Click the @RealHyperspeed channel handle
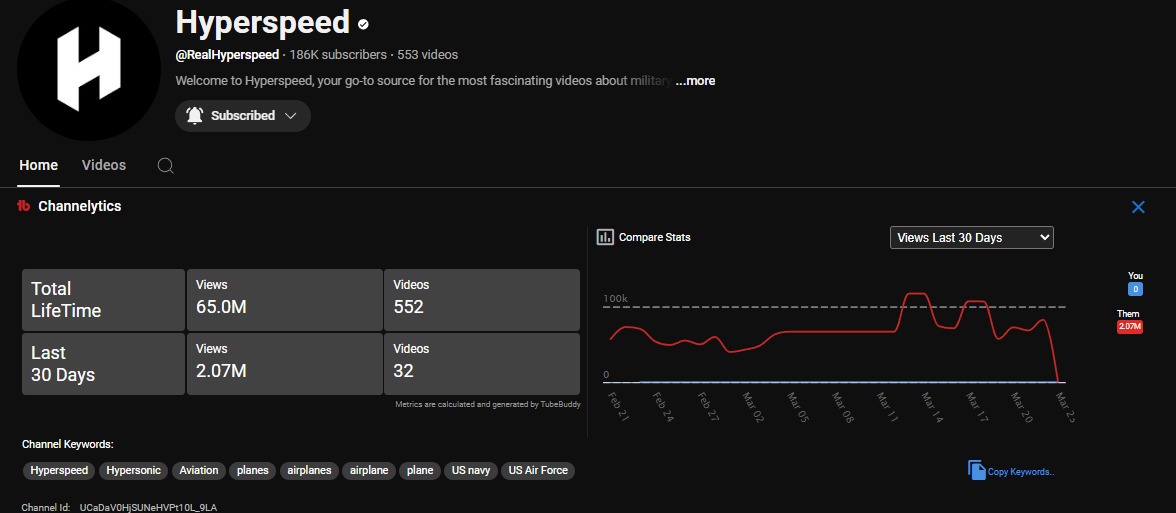Image resolution: width=1176 pixels, height=513 pixels. (x=227, y=55)
